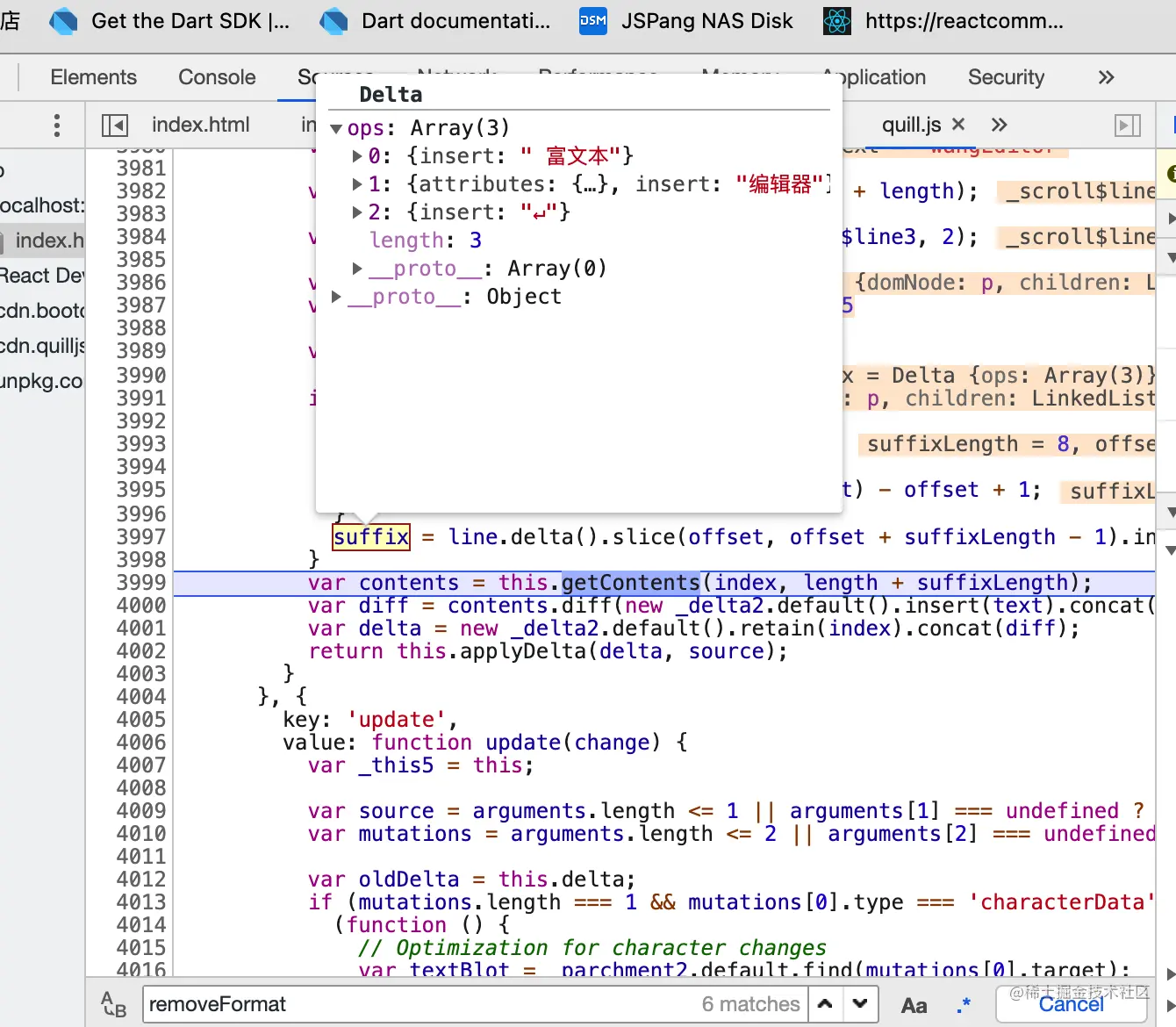Jump to previous search match
This screenshot has width=1176, height=1027.
pyautogui.click(x=825, y=1003)
